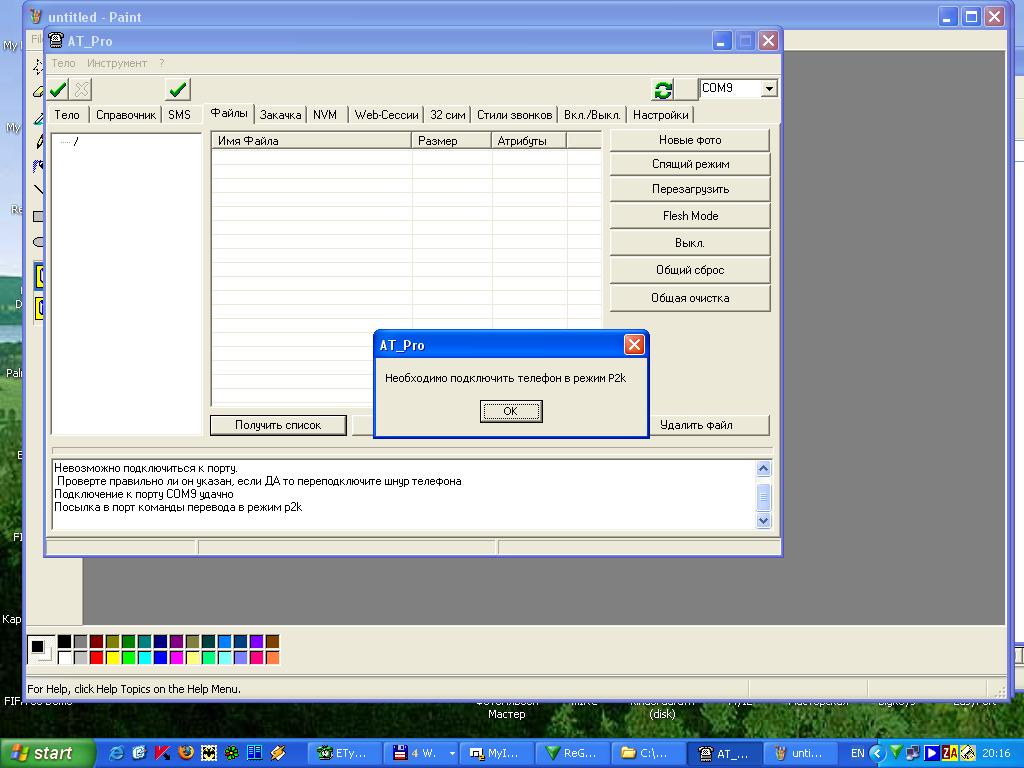
Task: Select the root '/' node in the folder tree
Action: click(x=76, y=141)
